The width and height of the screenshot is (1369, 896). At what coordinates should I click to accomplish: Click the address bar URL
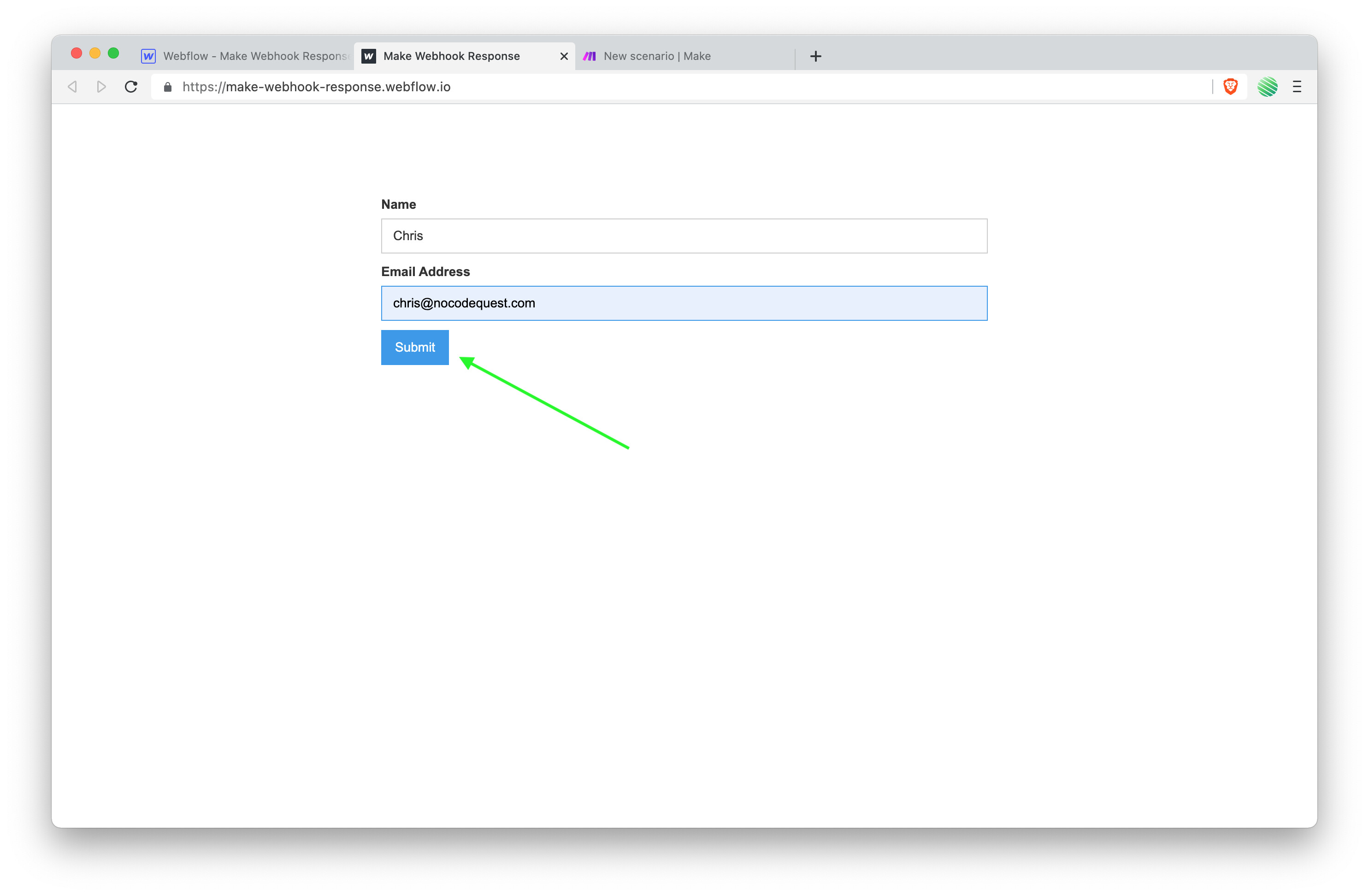(316, 87)
